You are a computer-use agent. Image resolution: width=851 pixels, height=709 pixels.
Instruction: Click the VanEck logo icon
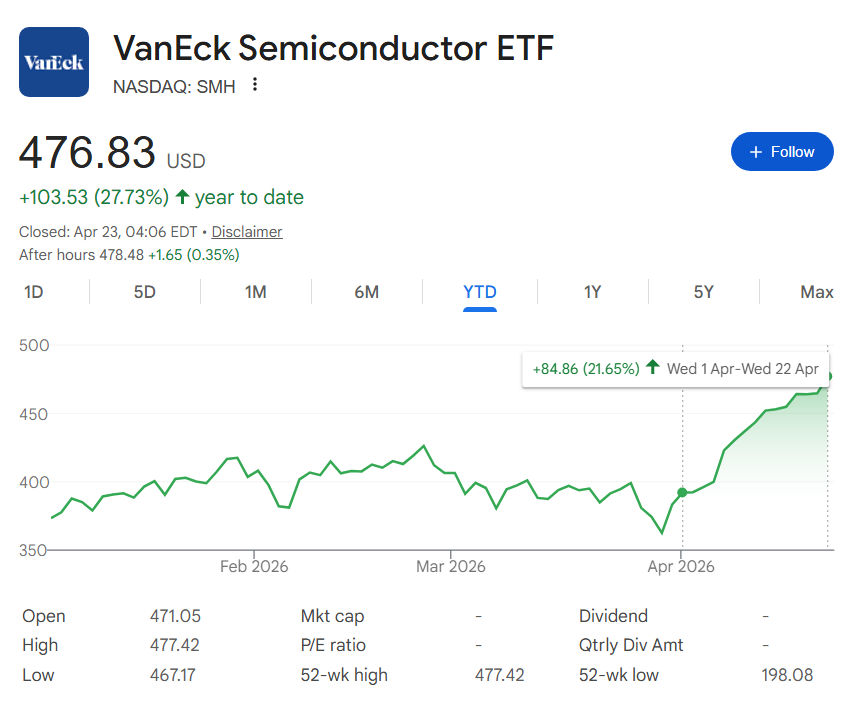coord(53,62)
